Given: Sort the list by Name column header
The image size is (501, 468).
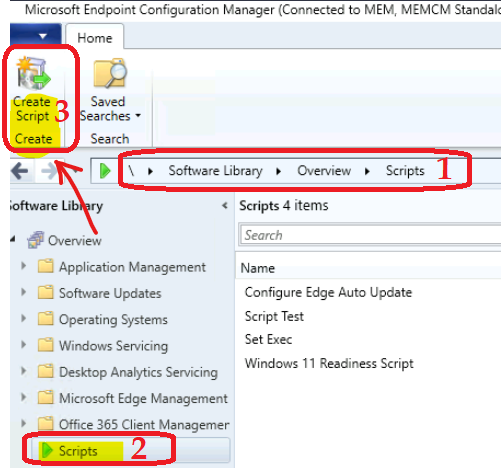Looking at the screenshot, I should [x=258, y=268].
